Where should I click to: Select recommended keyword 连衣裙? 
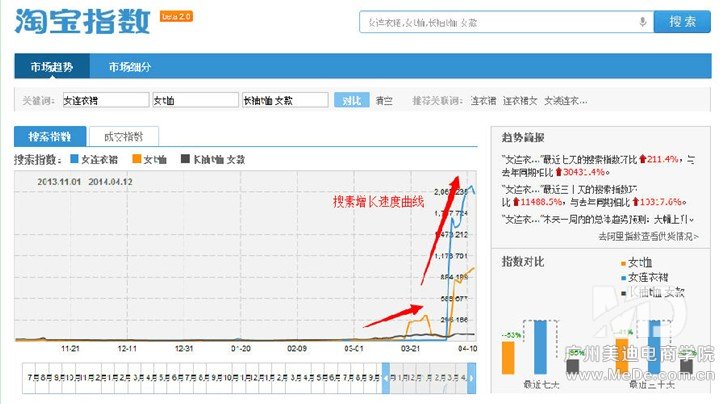(483, 100)
